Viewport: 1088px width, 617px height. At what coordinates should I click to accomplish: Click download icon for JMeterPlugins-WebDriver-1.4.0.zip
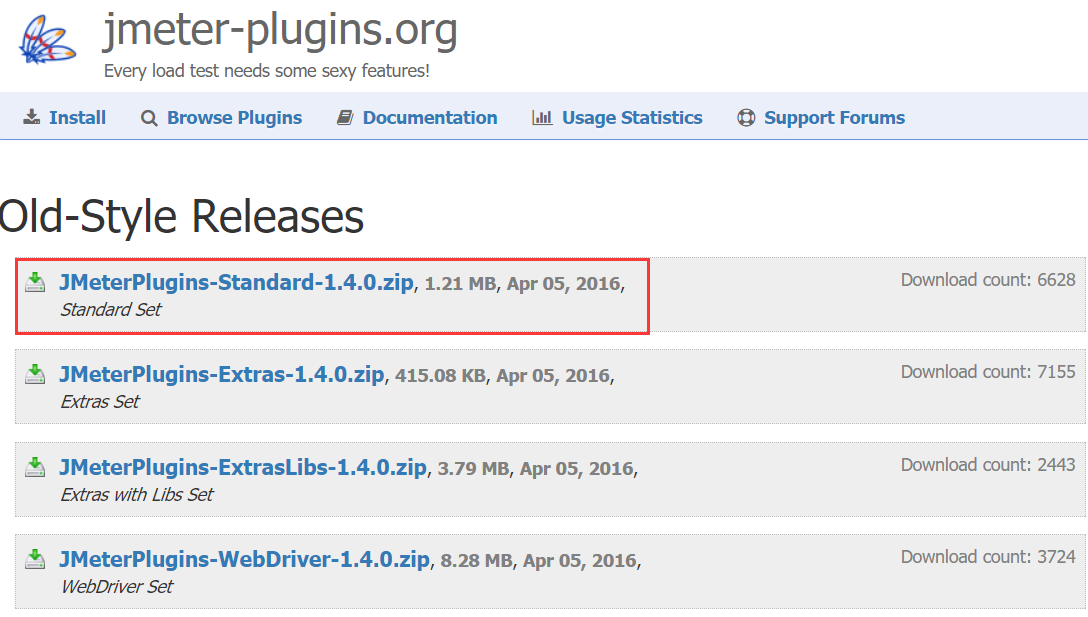click(35, 559)
